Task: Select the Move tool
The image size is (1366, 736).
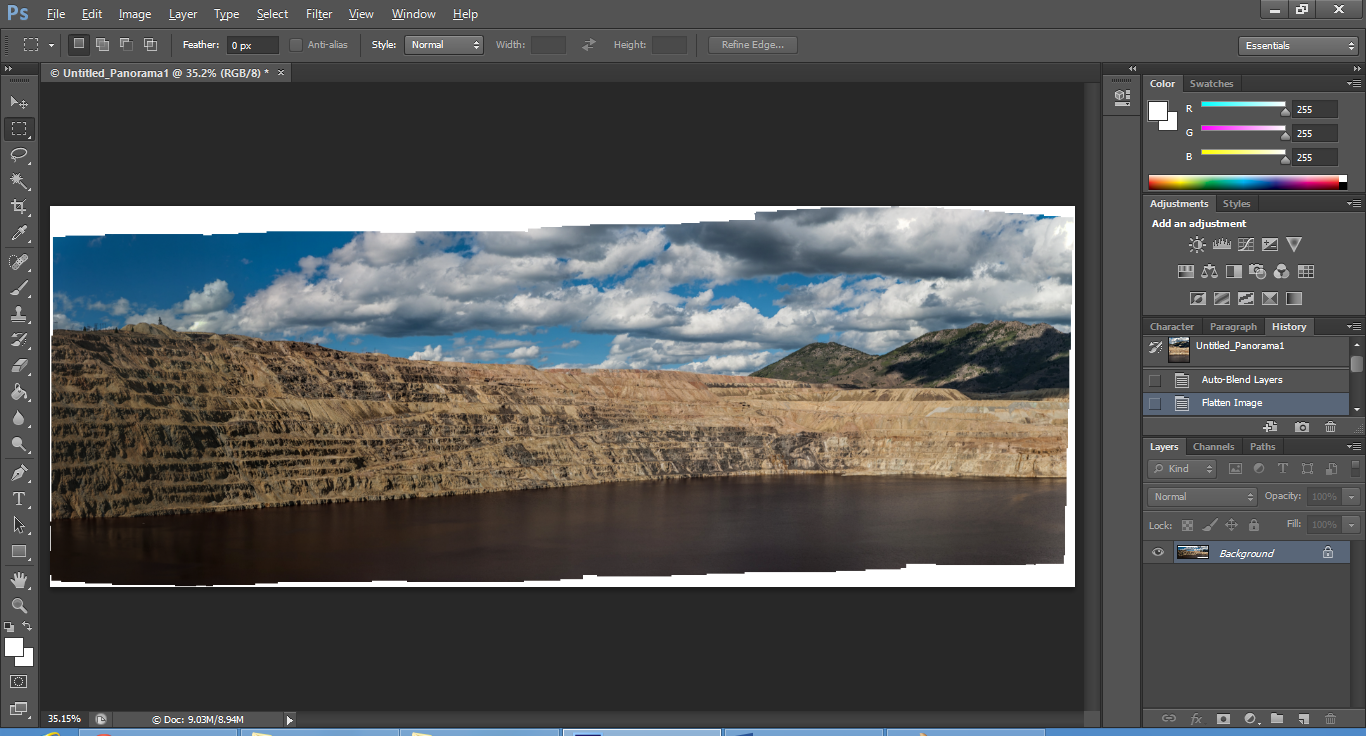Action: pos(19,102)
